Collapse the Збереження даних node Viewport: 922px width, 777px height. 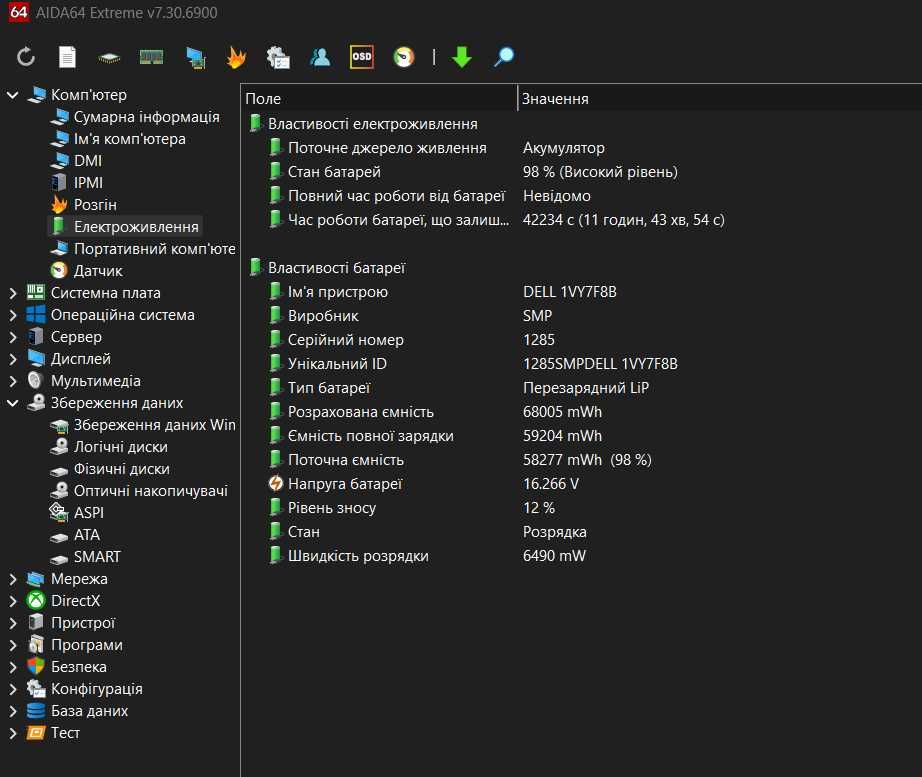12,403
